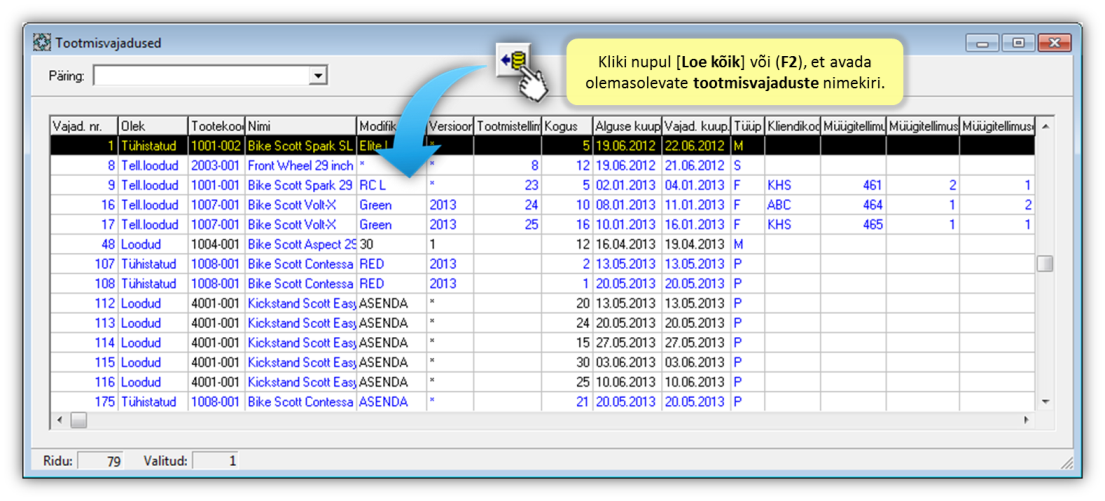Click the Olek column header

pos(153,126)
